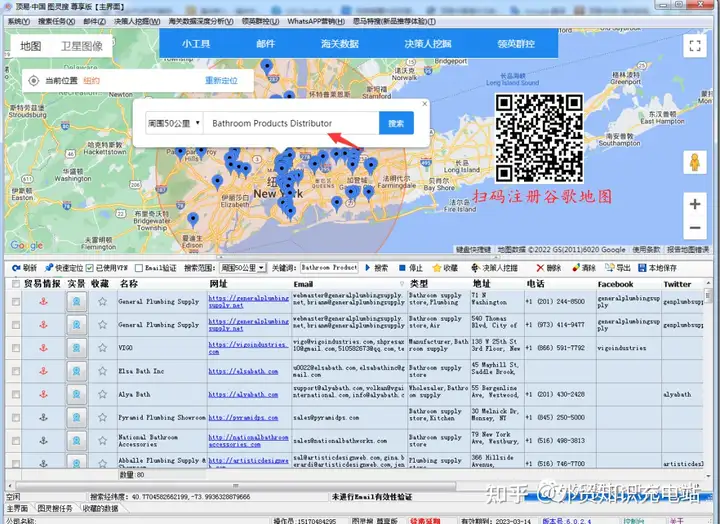The height and width of the screenshot is (524, 720).
Task: Check row checkbox for National Bathroom Accessories
Action: (x=16, y=440)
